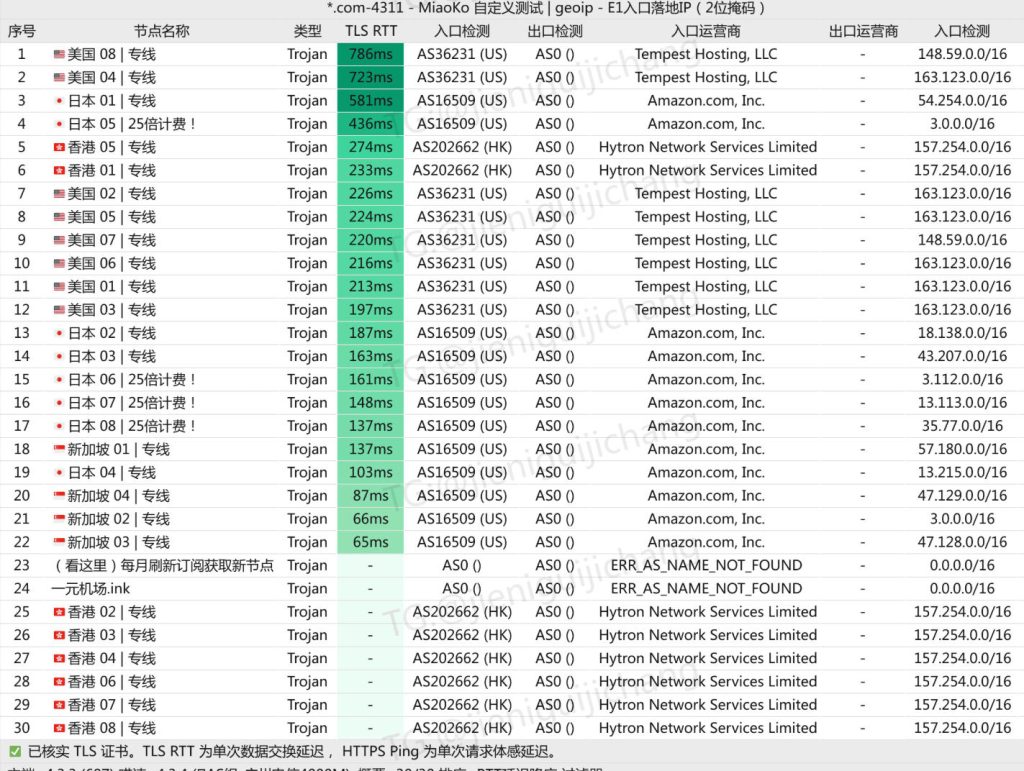
Task: Click the Hong Kong flag beside 香港 02 | 专线
Action: [x=59, y=612]
